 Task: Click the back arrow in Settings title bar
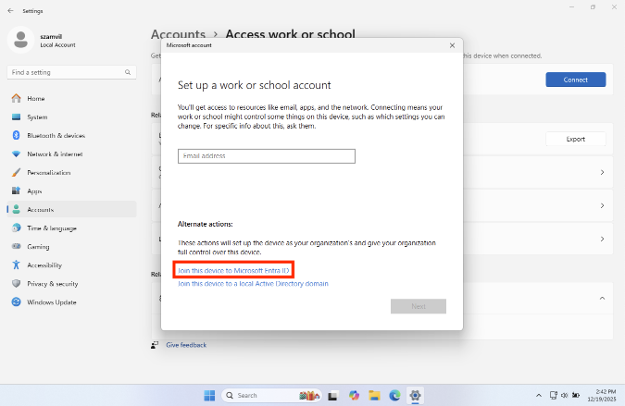[10, 11]
